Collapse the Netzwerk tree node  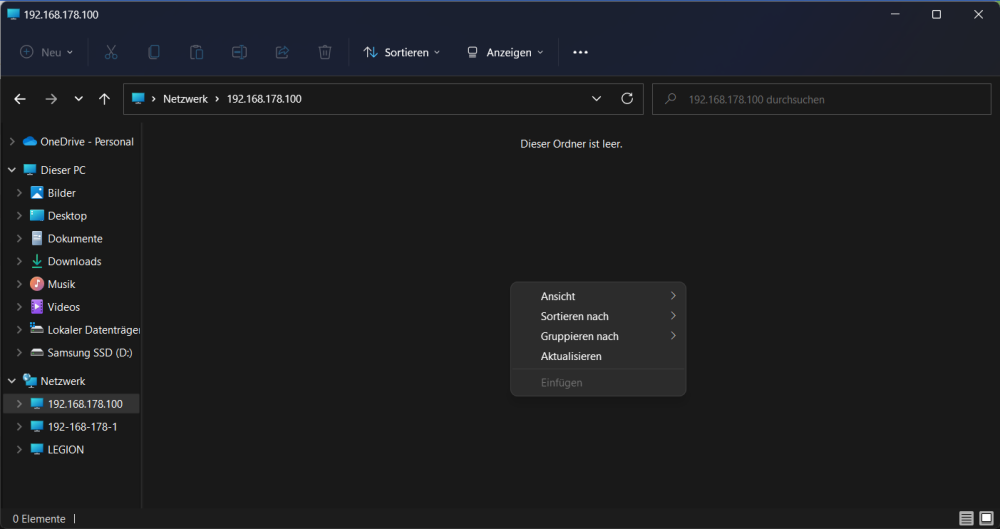[11, 381]
